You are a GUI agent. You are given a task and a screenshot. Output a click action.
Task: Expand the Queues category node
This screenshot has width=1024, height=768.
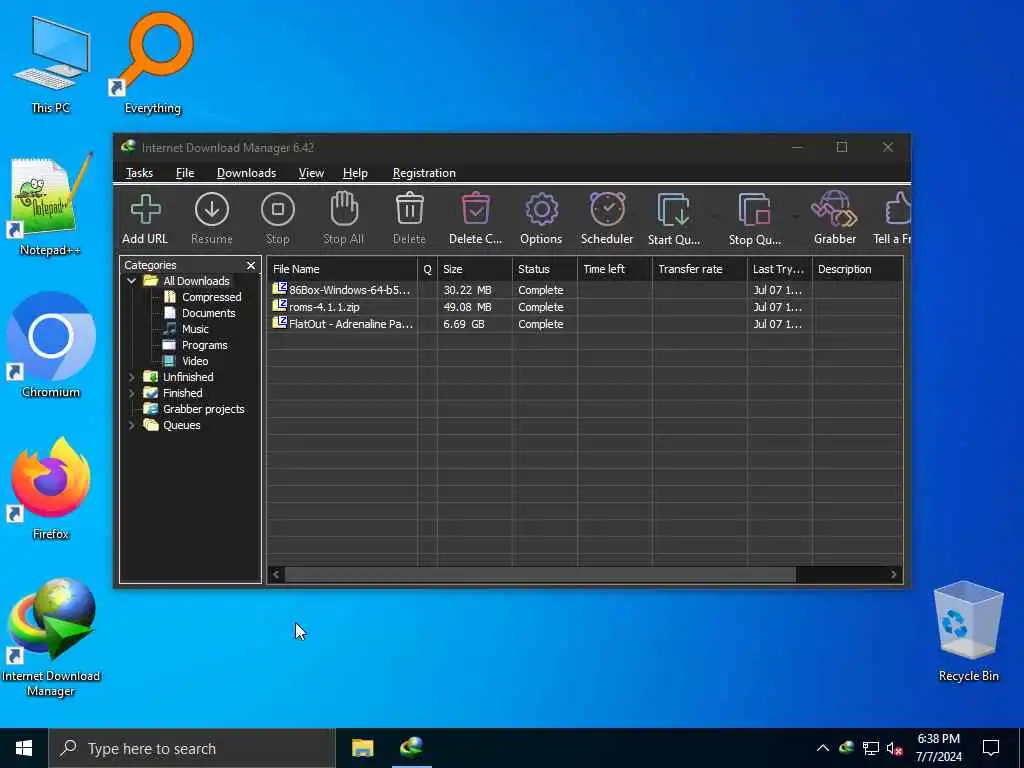[131, 425]
